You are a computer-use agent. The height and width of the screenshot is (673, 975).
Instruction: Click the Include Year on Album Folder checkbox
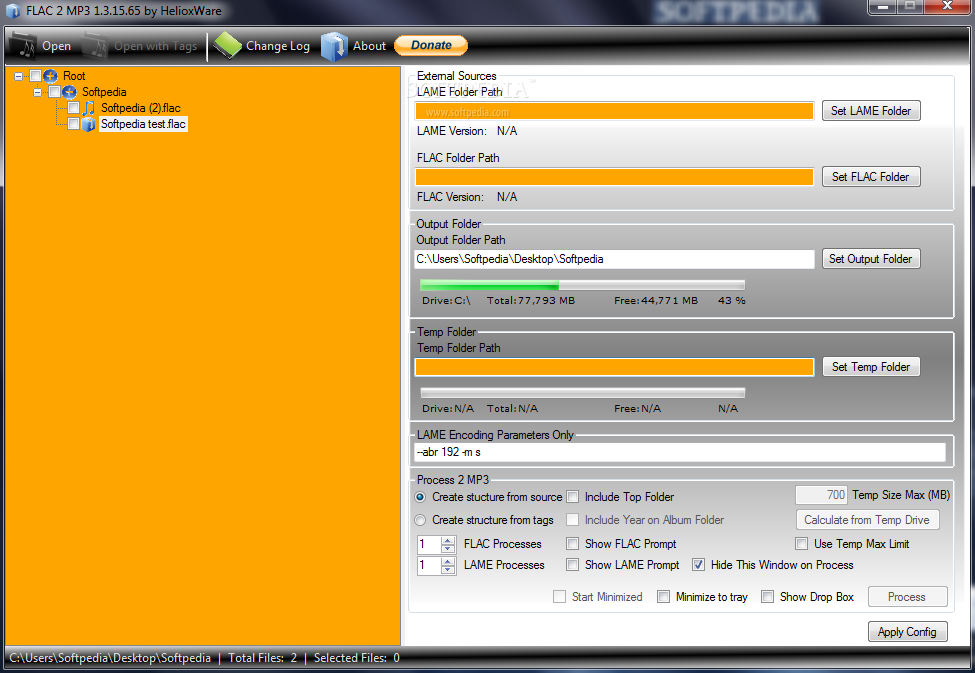tap(573, 520)
